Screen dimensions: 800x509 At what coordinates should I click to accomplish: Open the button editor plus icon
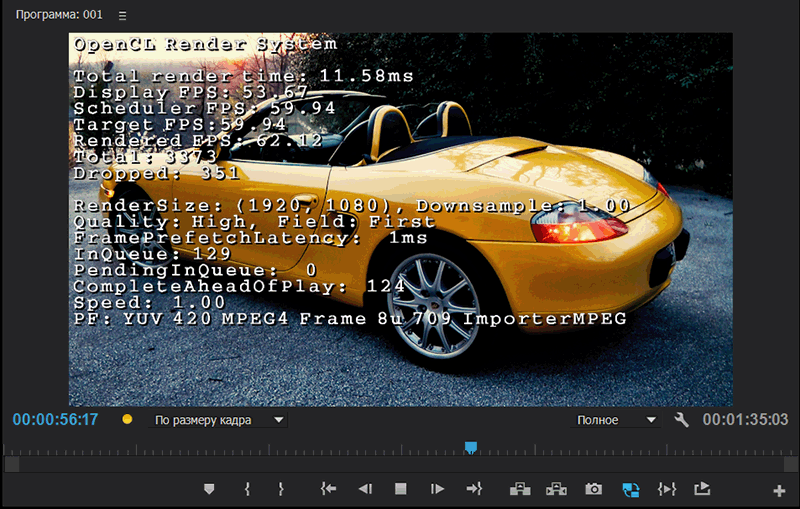(779, 491)
